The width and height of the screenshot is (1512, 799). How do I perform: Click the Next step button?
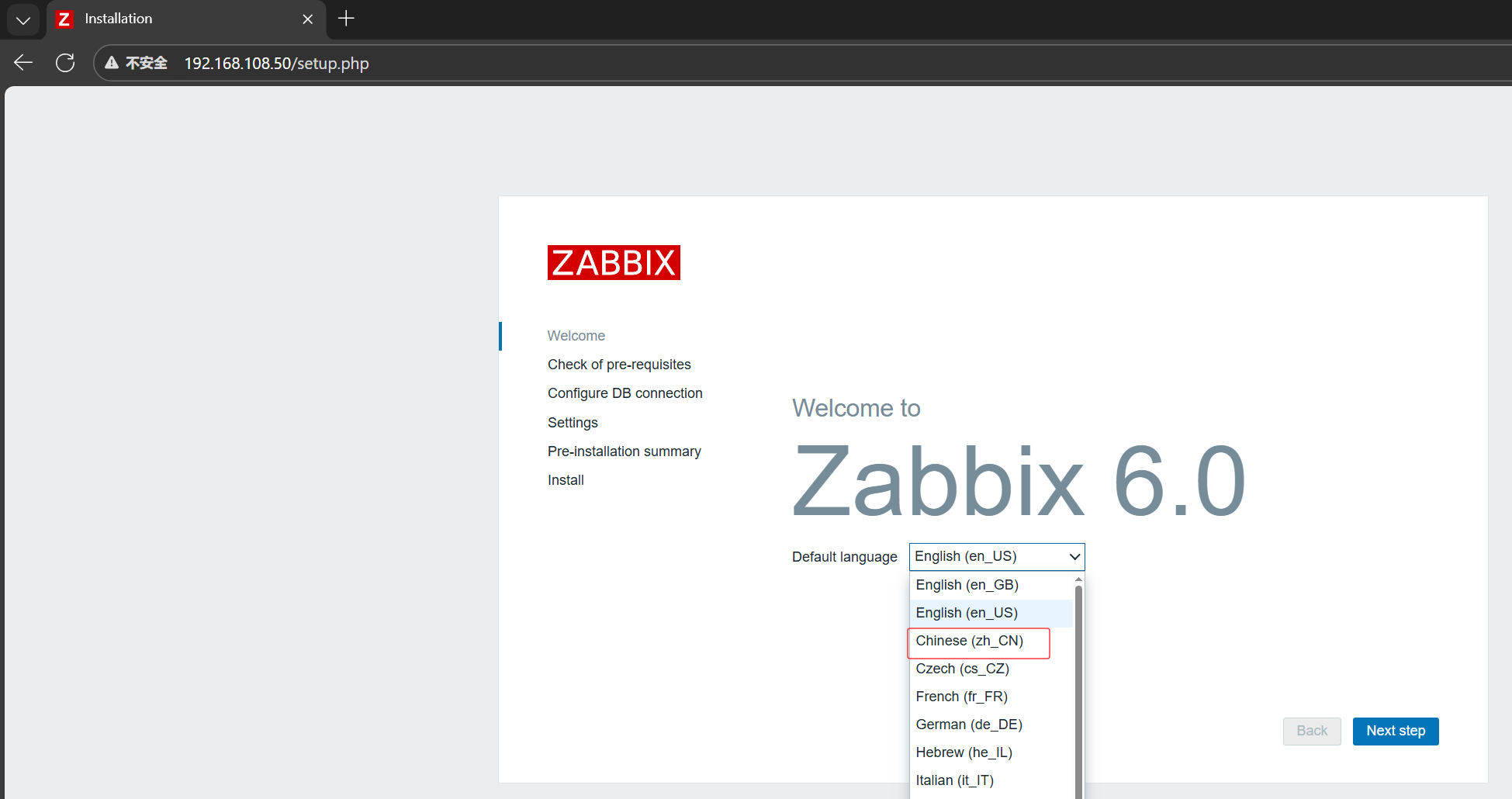1396,731
